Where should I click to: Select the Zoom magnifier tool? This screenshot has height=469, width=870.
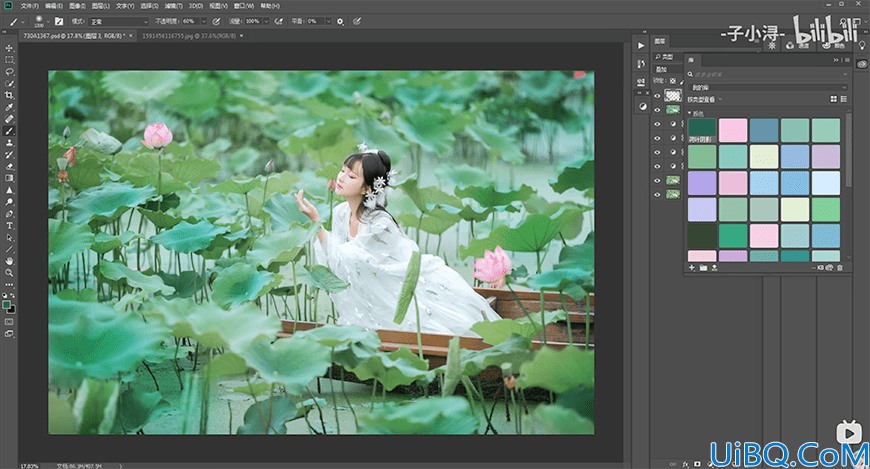(9, 273)
